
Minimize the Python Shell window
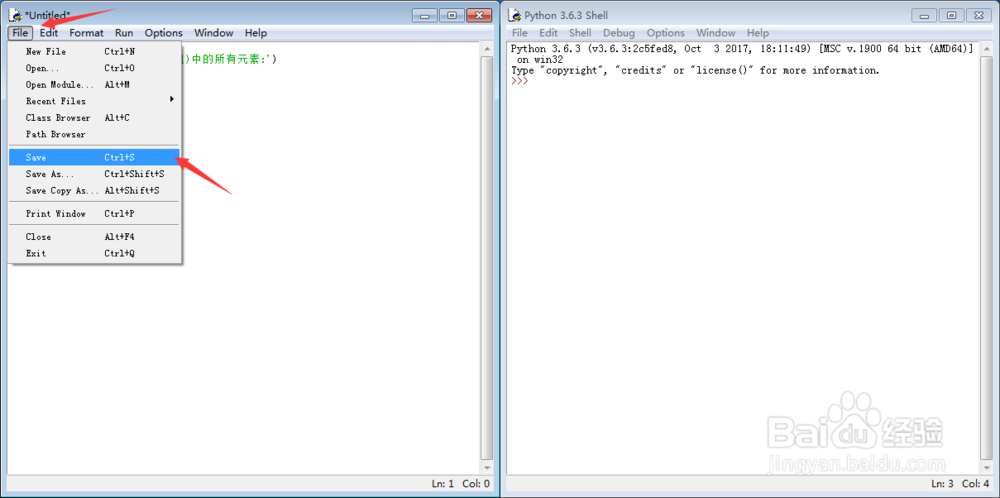coord(924,15)
